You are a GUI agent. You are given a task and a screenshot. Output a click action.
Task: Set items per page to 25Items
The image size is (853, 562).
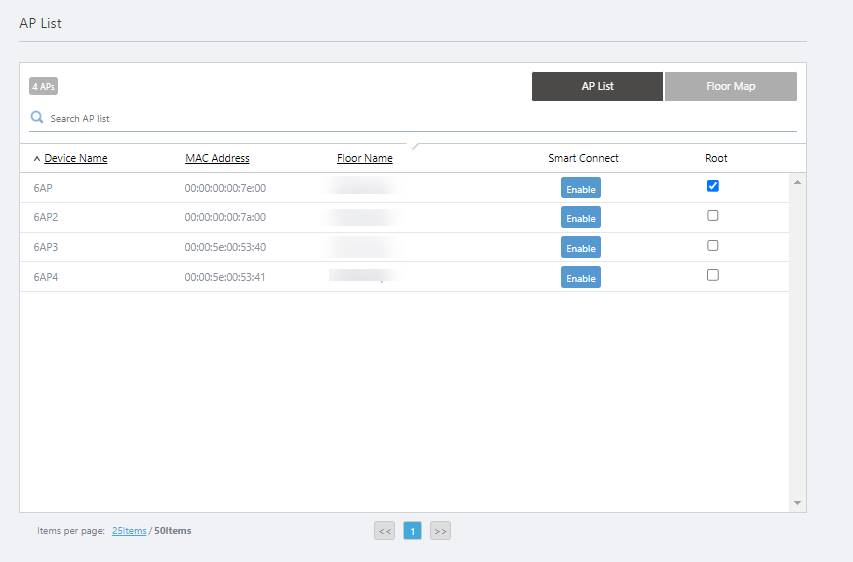tap(129, 531)
